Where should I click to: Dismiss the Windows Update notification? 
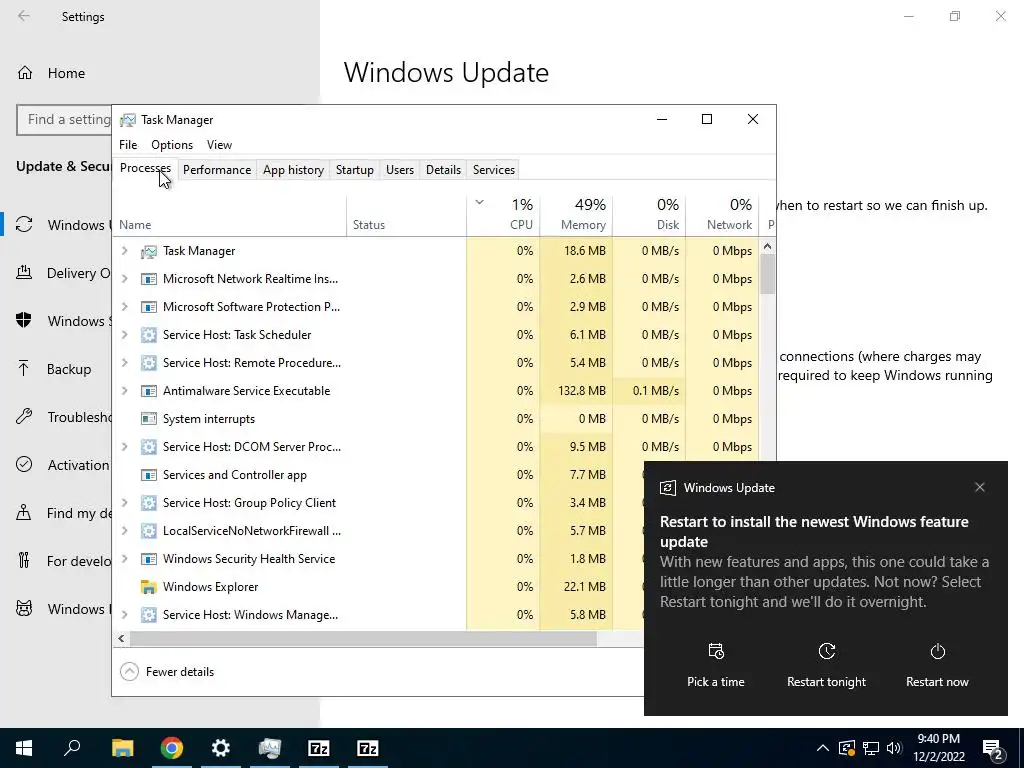[x=980, y=487]
